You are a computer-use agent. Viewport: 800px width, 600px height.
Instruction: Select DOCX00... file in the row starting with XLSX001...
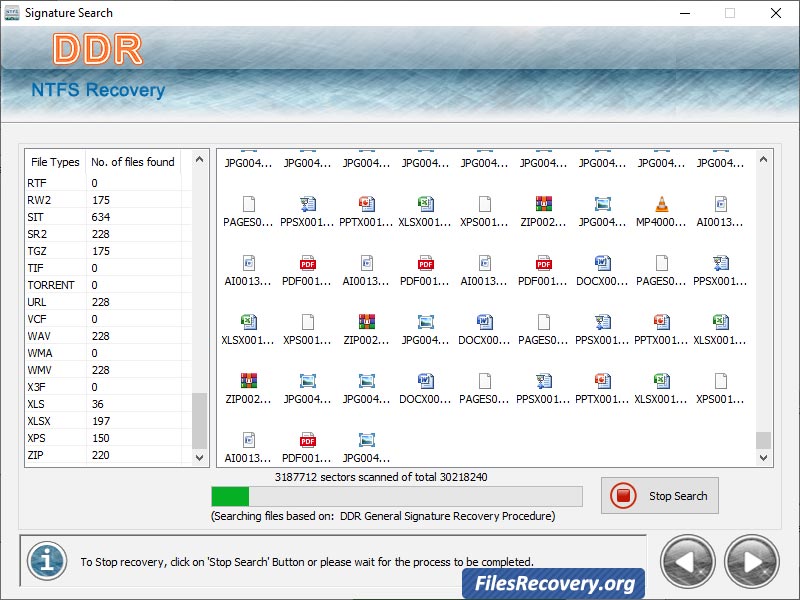coord(485,330)
